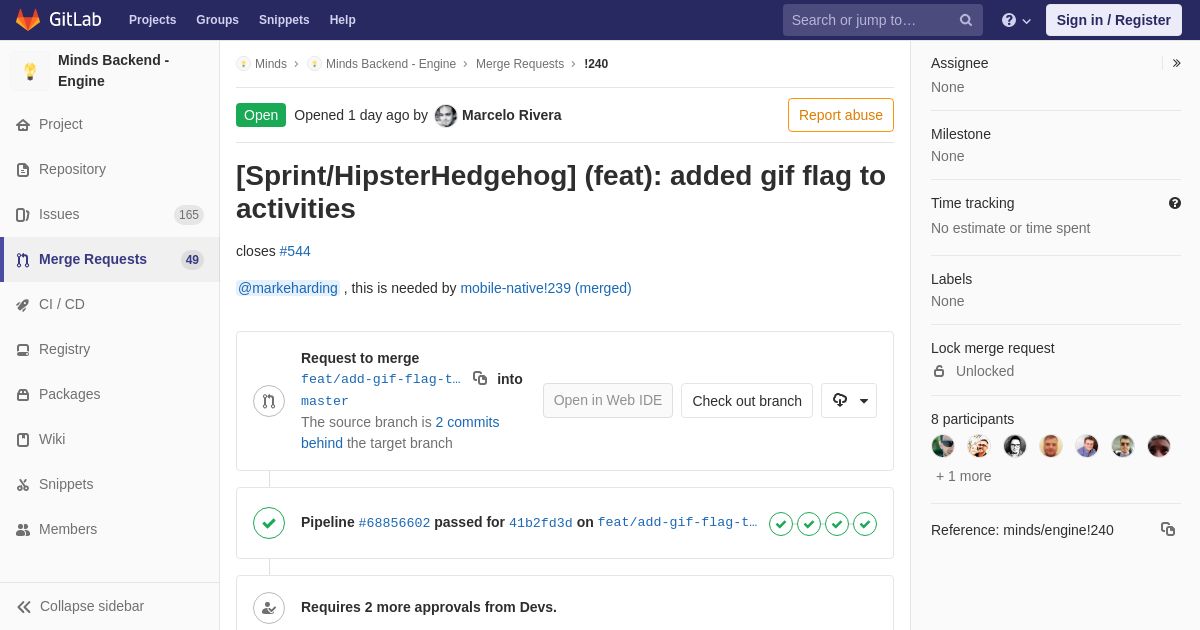Image resolution: width=1200 pixels, height=630 pixels.
Task: Focus the Search or jump to field
Action: (883, 20)
